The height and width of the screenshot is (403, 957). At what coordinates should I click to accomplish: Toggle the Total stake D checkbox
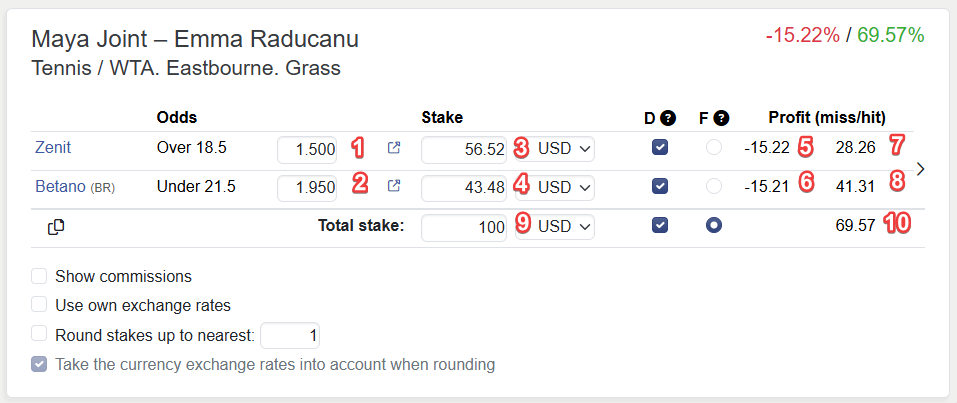[659, 226]
